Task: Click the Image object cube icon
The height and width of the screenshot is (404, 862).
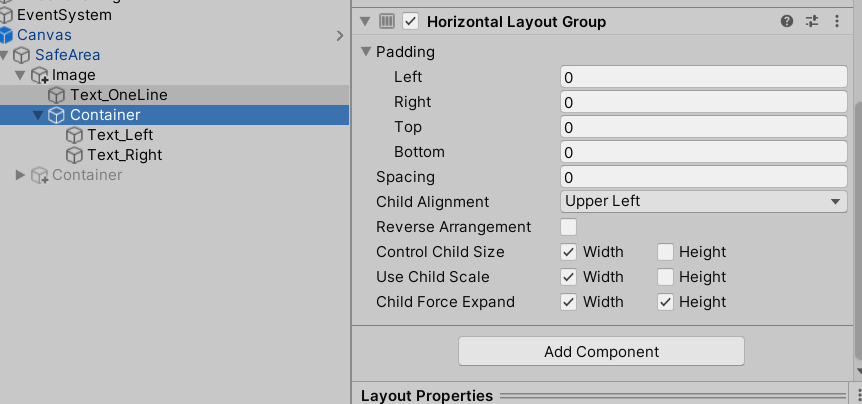Action: (x=40, y=75)
